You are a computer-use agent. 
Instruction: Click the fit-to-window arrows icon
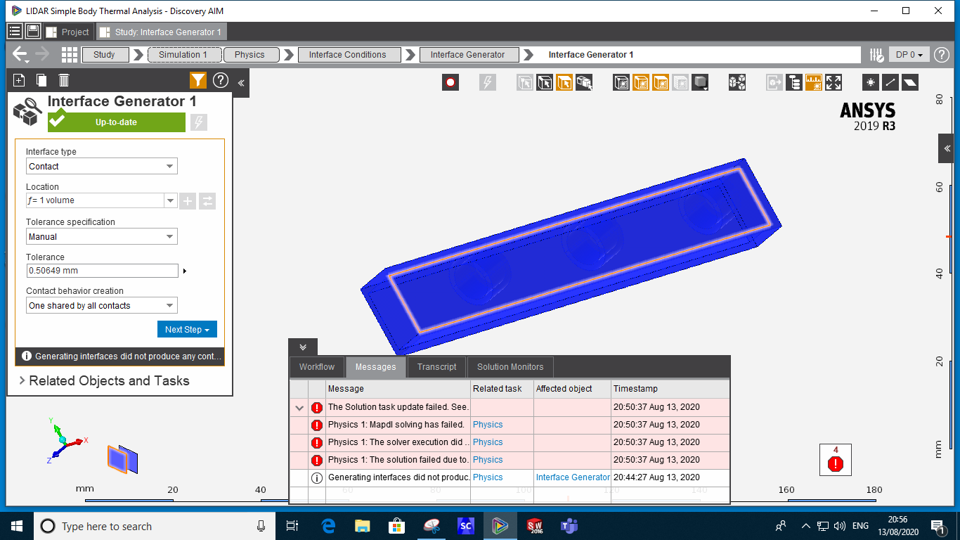click(x=833, y=82)
